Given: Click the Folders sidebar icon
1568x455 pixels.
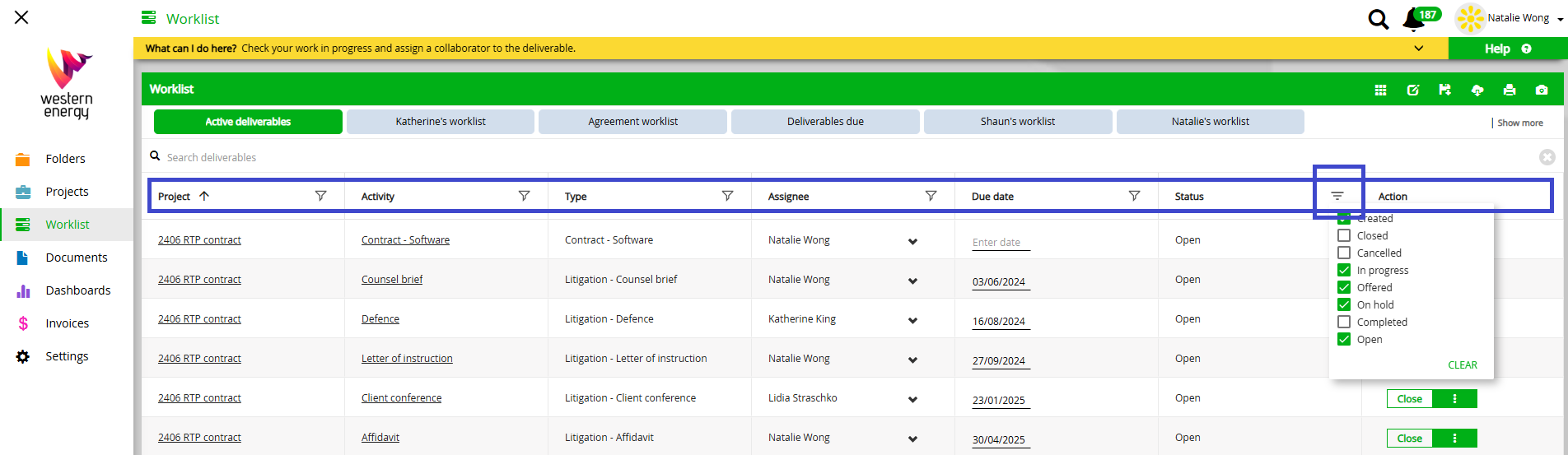Looking at the screenshot, I should point(23,159).
